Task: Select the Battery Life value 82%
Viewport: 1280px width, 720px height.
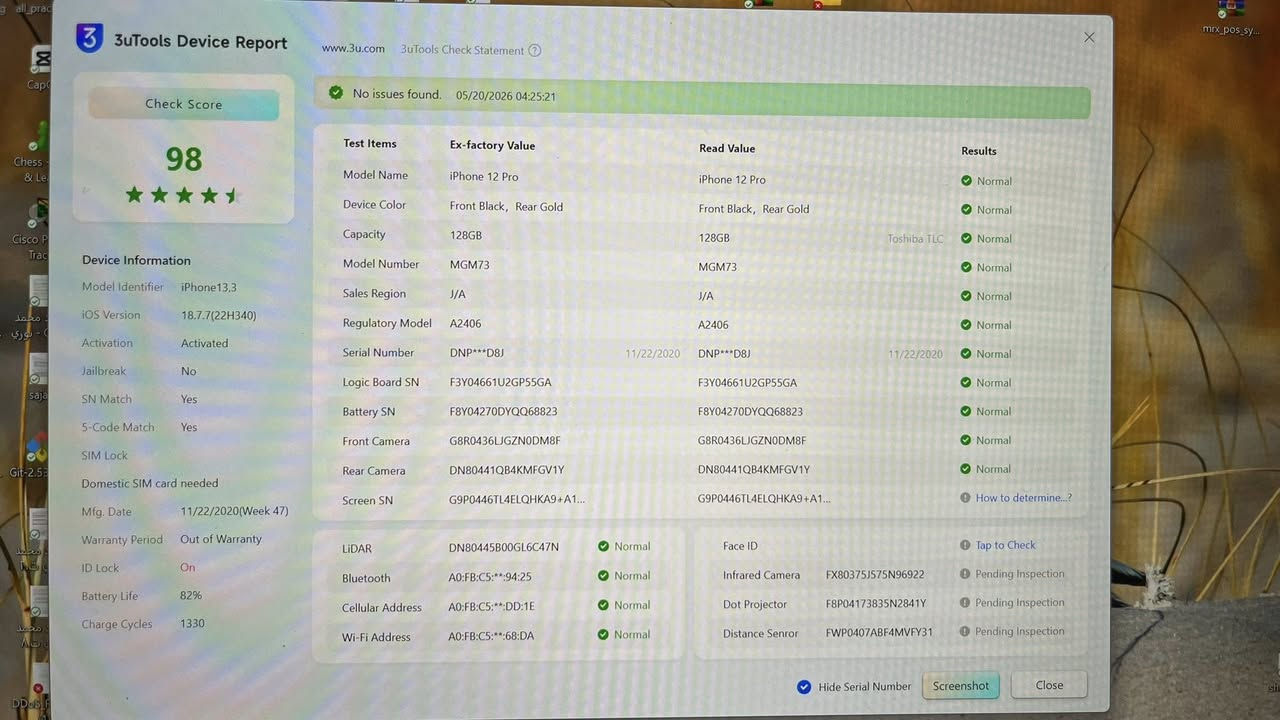Action: (x=191, y=595)
